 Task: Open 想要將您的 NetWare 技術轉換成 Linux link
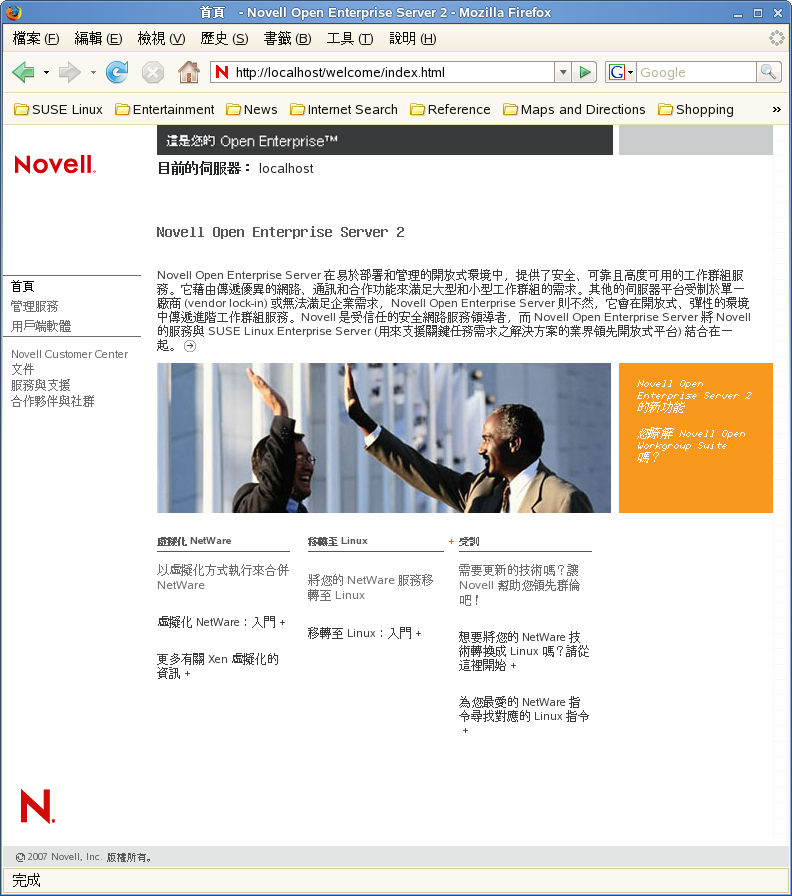point(524,651)
